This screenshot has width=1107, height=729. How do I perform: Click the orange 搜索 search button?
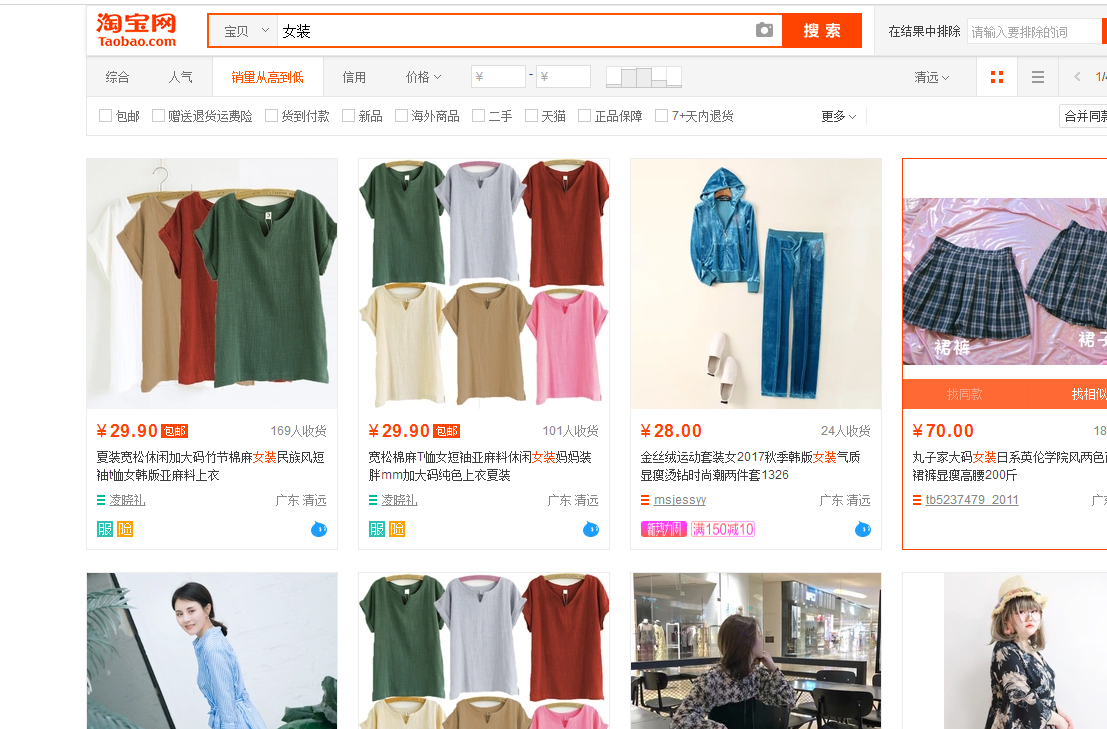click(x=821, y=30)
